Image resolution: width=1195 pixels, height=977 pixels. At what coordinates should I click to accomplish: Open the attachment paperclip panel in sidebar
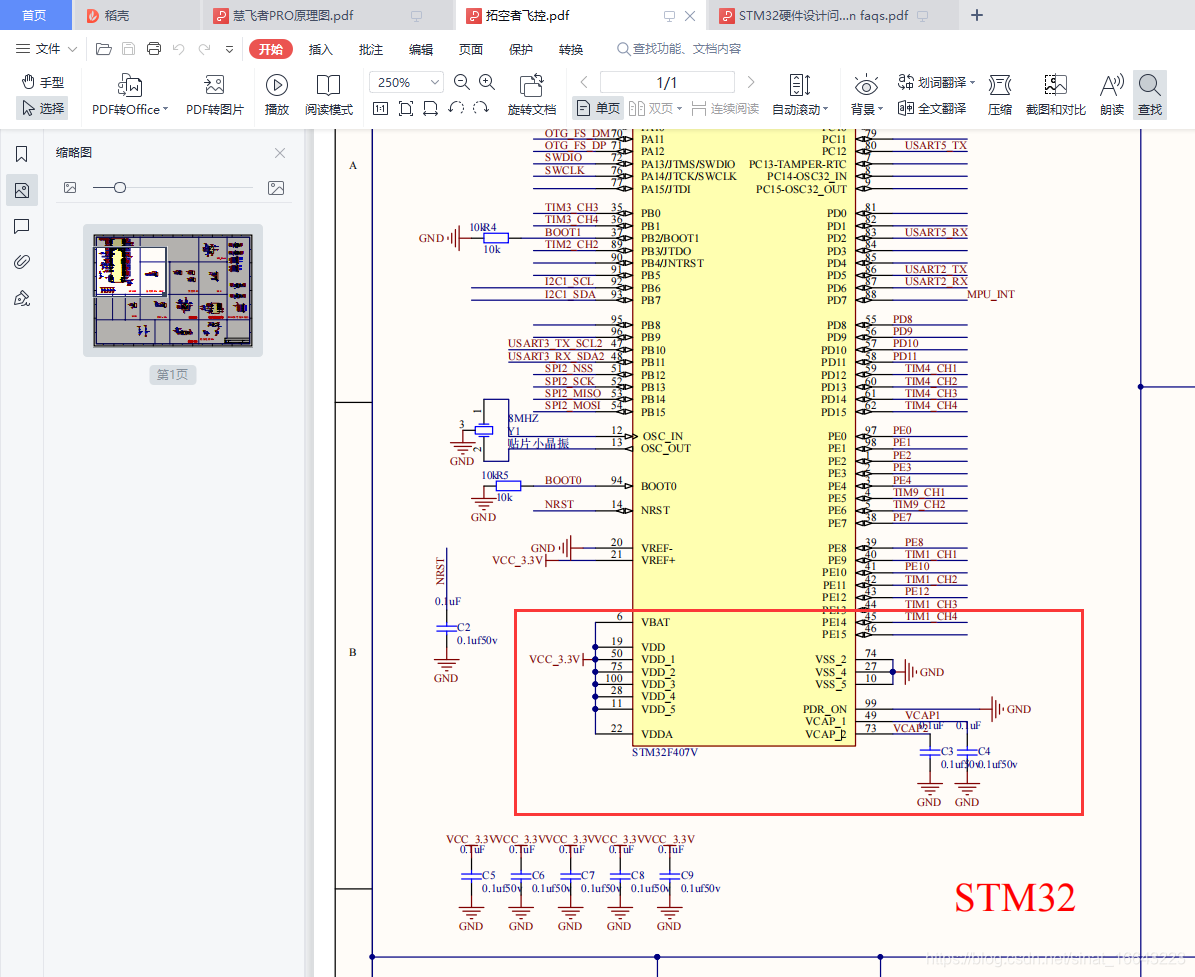click(22, 261)
